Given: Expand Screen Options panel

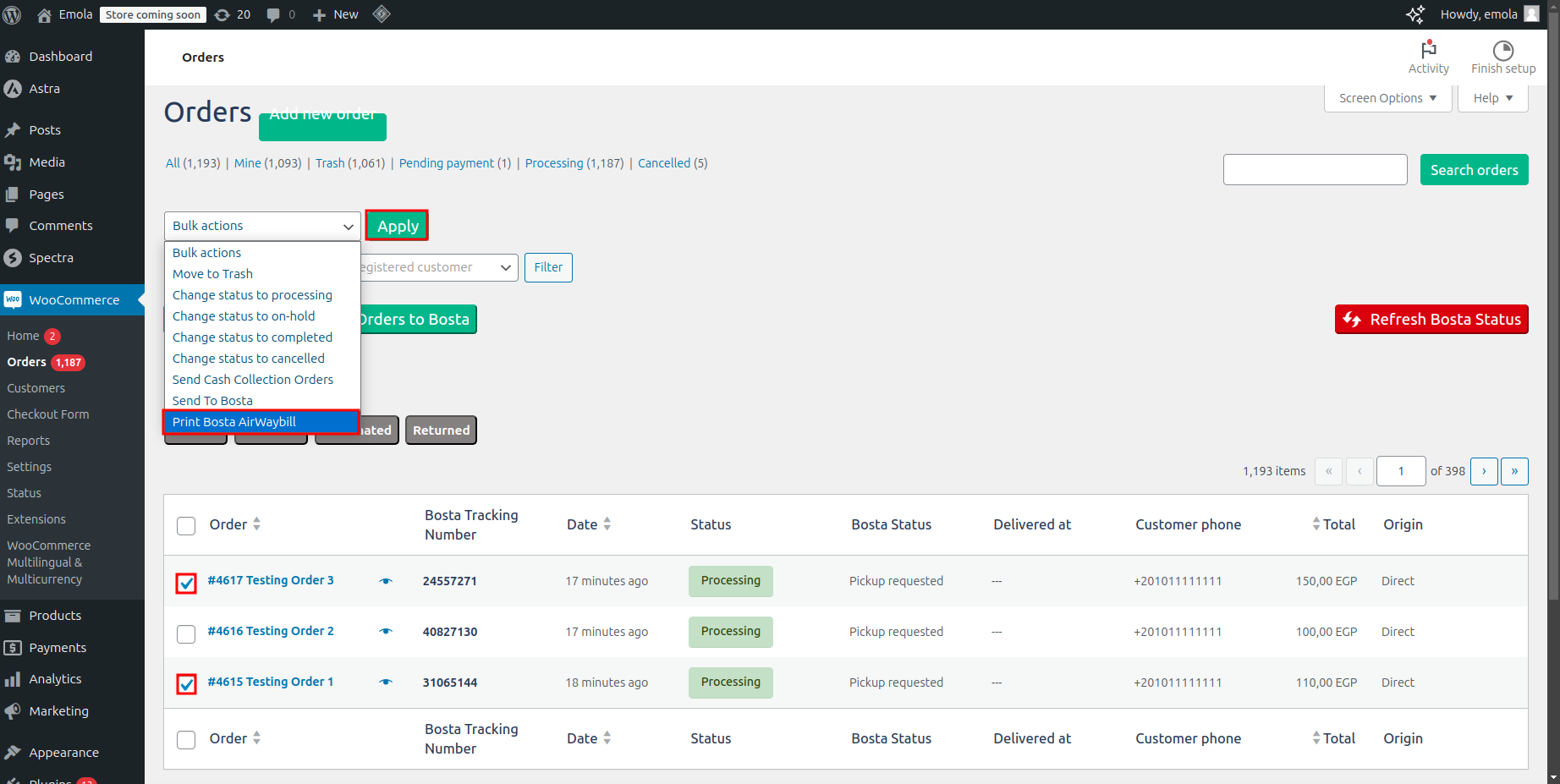Looking at the screenshot, I should [x=1387, y=98].
